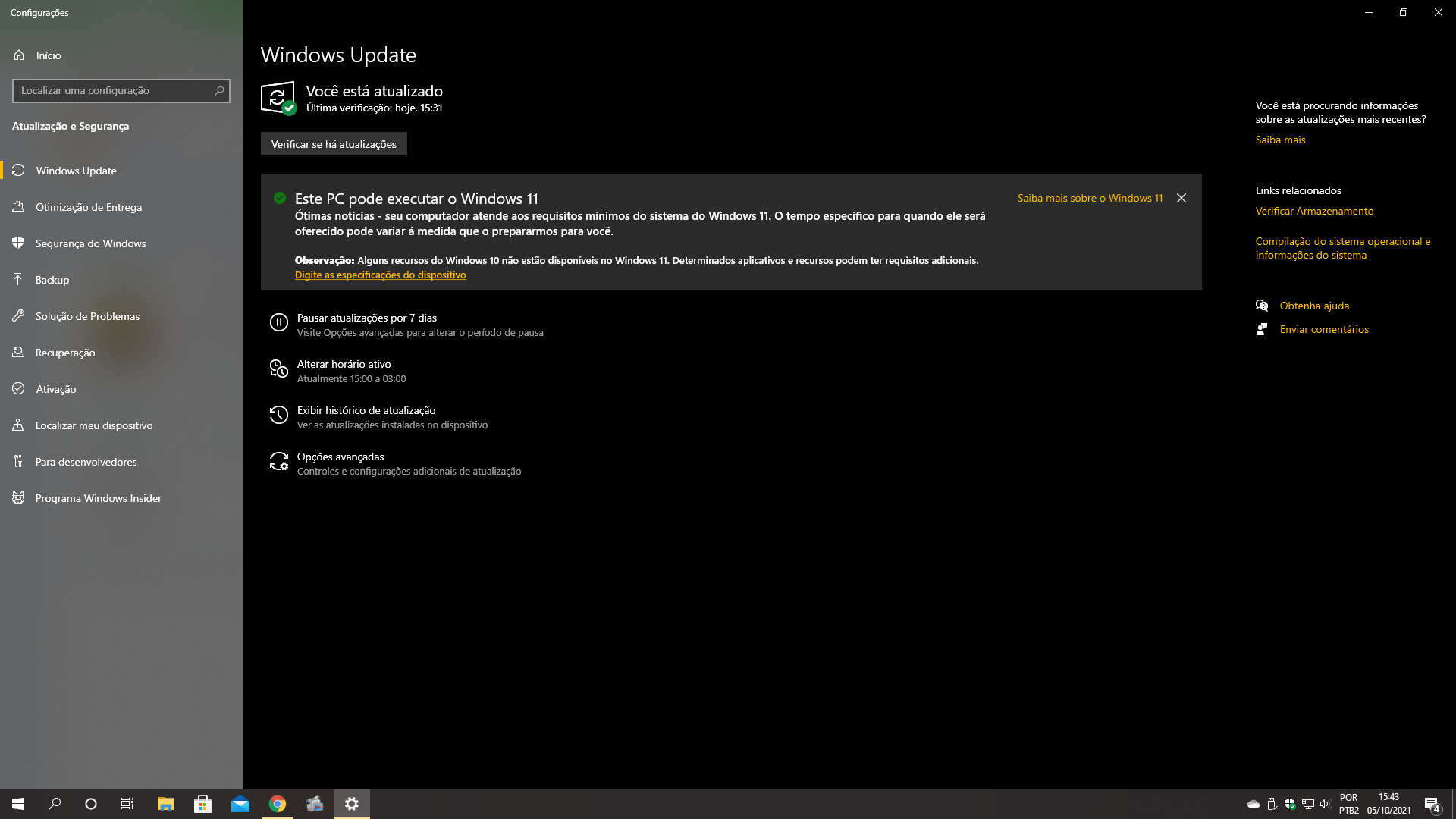This screenshot has height=819, width=1456.
Task: Open Task View on taskbar
Action: 127,804
